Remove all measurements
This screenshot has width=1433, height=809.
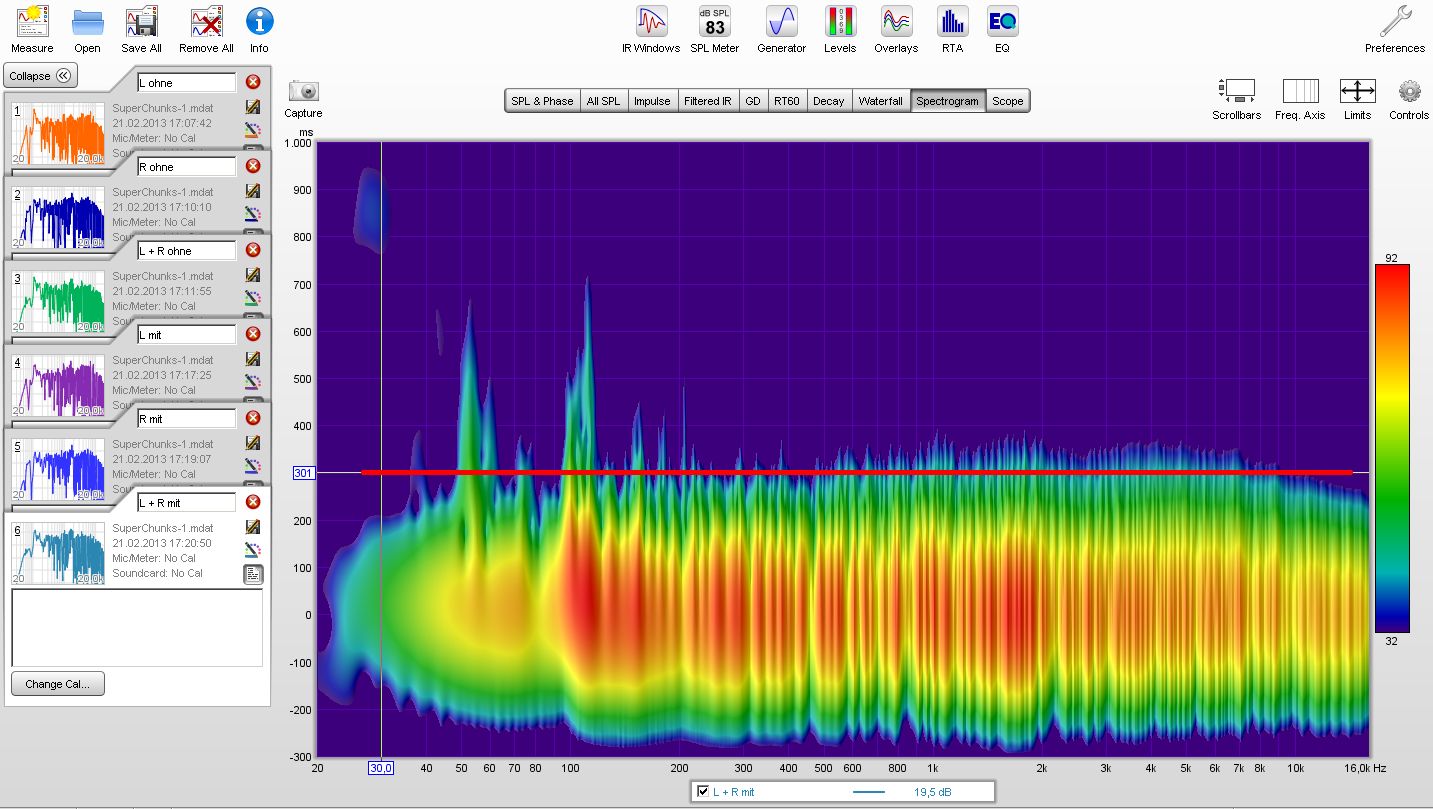pos(206,29)
